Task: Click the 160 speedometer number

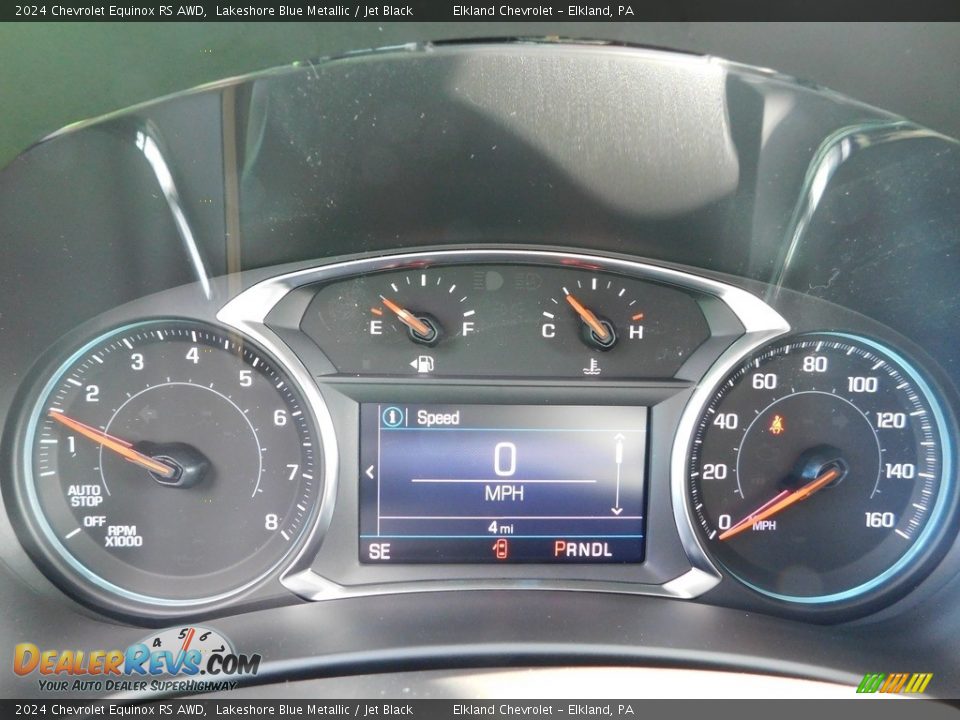Action: 880,519
